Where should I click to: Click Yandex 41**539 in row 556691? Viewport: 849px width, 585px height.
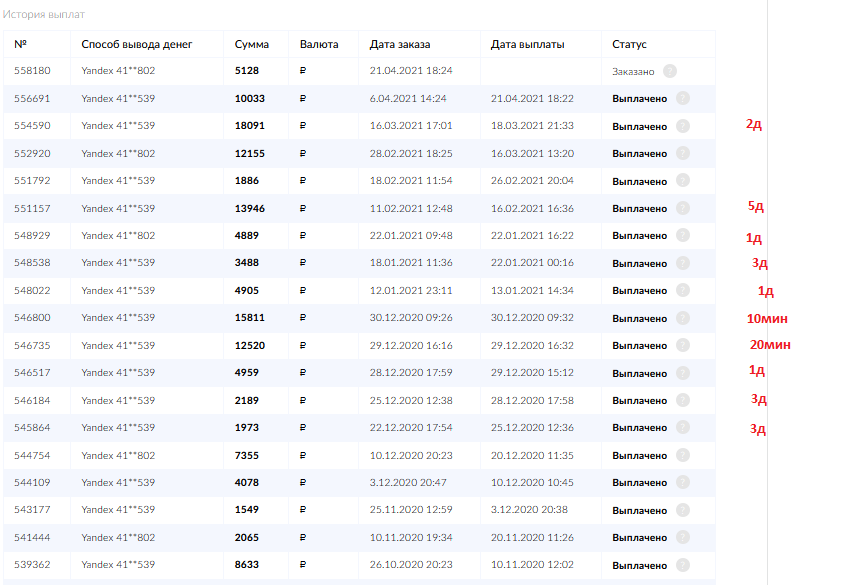click(118, 99)
